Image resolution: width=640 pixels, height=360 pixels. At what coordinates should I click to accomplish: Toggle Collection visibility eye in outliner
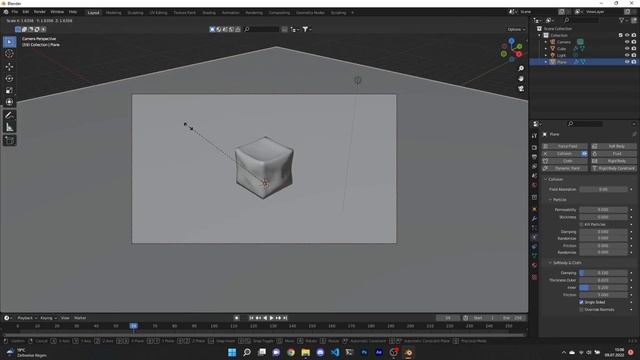tap(627, 35)
